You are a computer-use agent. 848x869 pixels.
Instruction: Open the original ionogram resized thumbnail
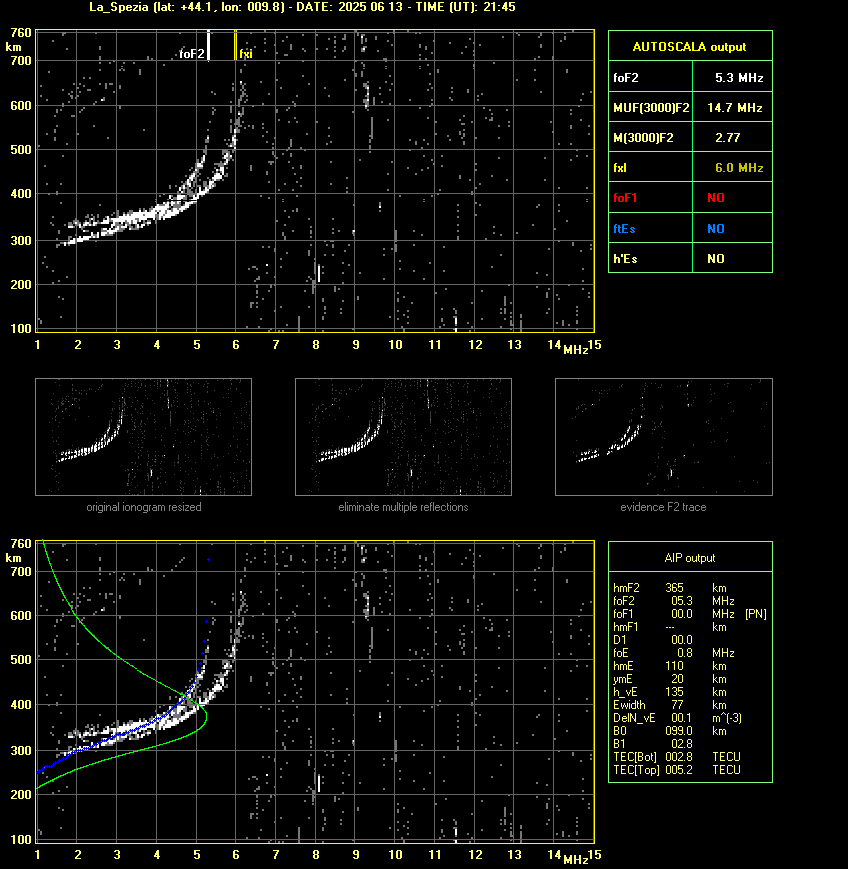[144, 437]
